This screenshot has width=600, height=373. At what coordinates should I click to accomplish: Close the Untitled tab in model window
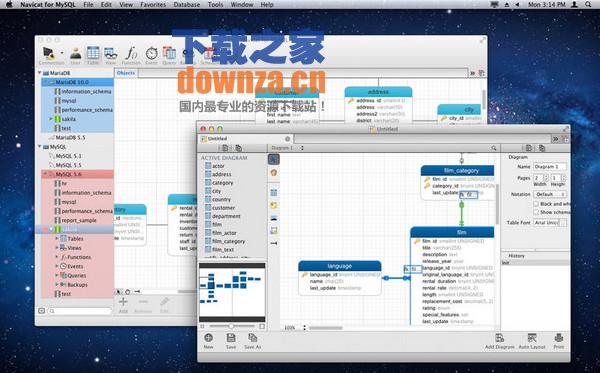[287, 138]
